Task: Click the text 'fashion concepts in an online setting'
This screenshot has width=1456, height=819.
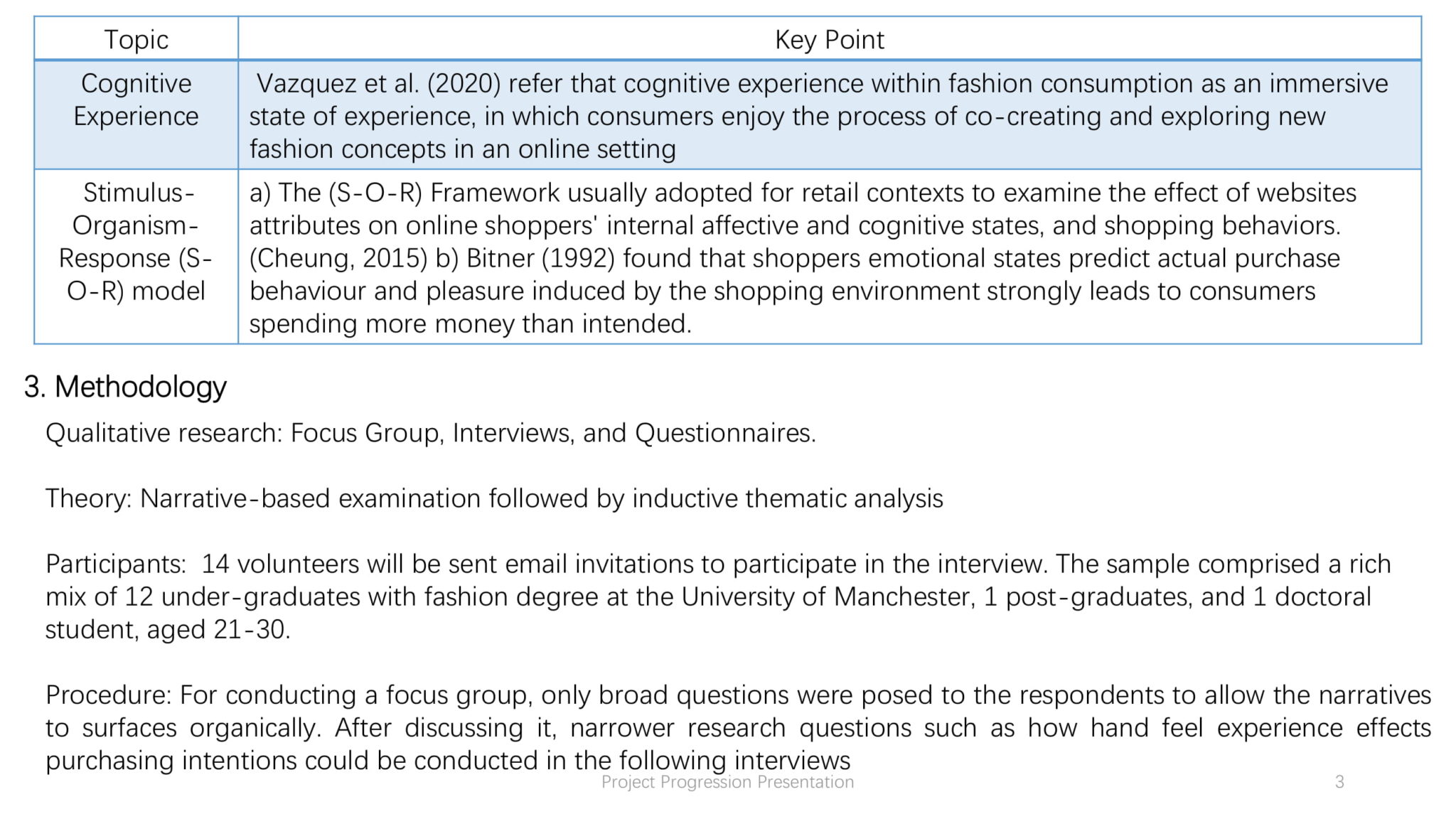Action: coord(462,149)
